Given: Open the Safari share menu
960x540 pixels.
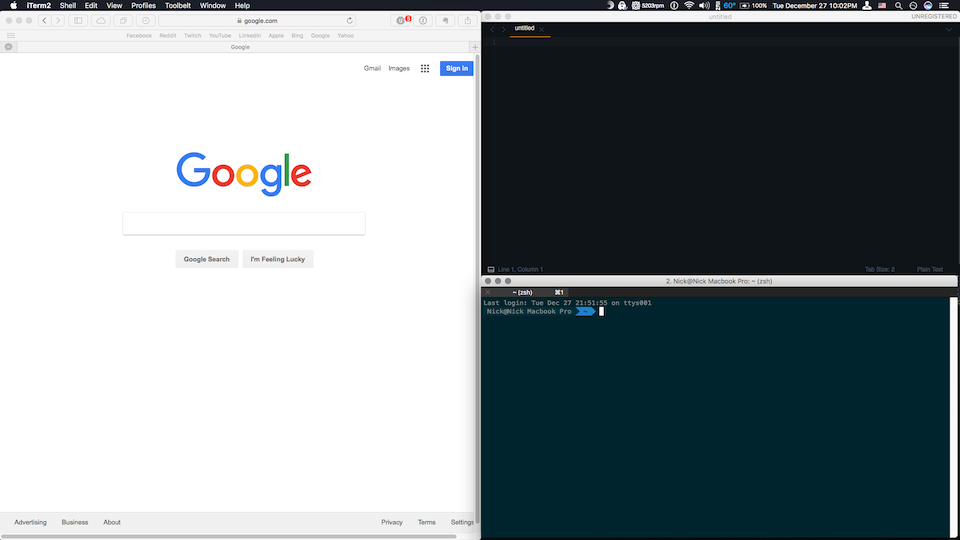Looking at the screenshot, I should click(468, 20).
